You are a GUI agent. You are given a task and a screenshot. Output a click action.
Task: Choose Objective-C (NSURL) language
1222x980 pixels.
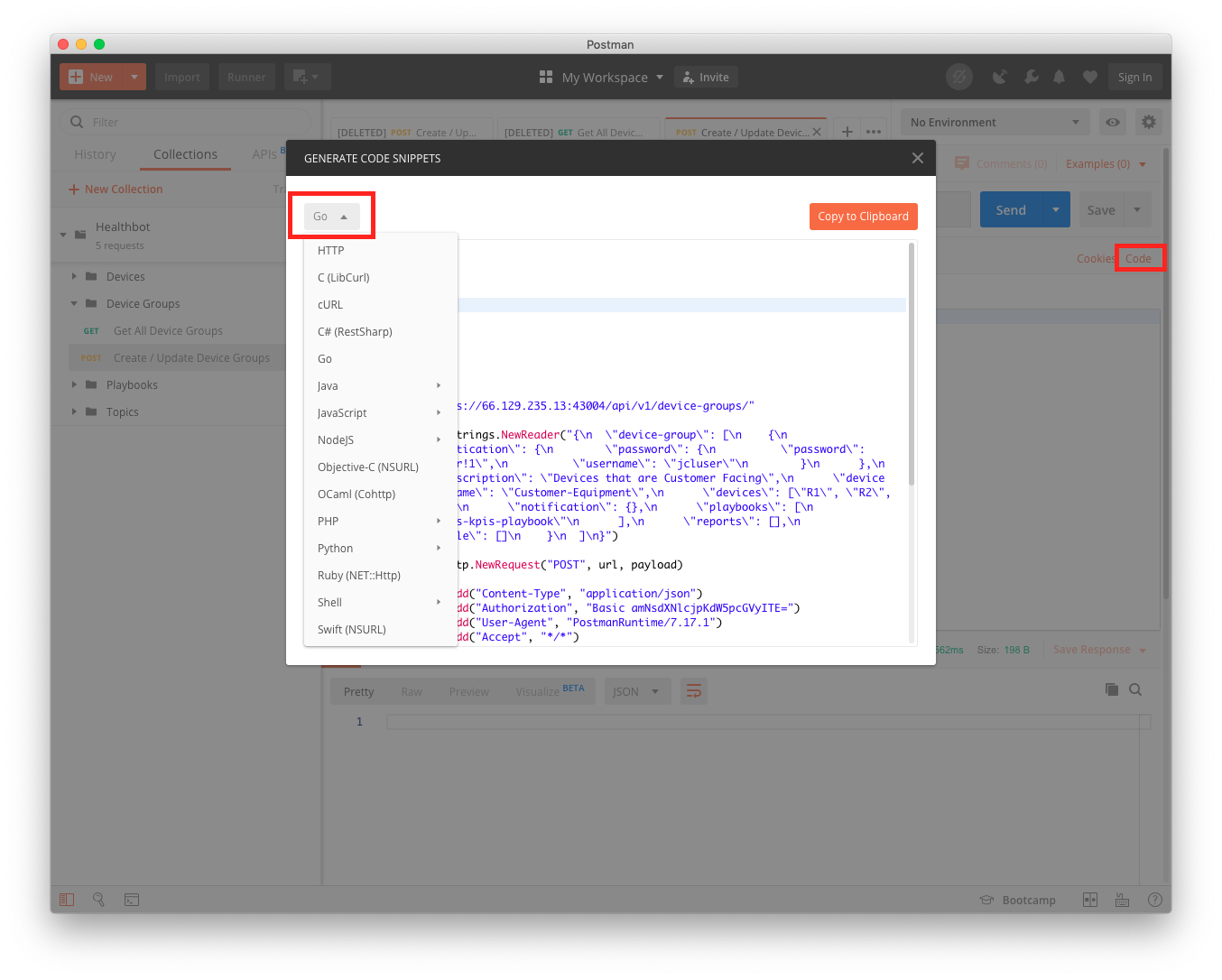[x=381, y=467]
